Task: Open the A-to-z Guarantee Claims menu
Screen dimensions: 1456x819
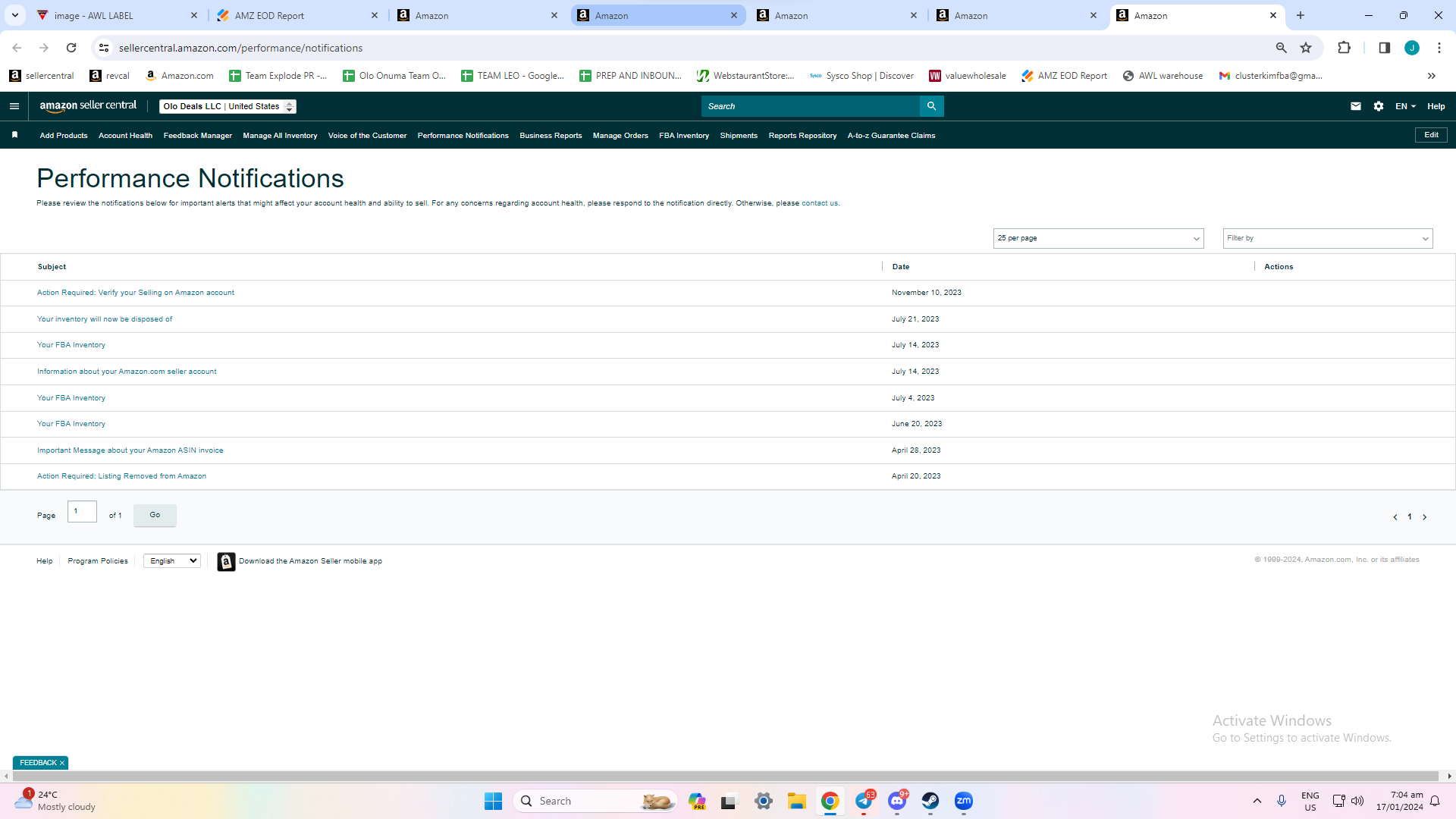Action: 891,136
